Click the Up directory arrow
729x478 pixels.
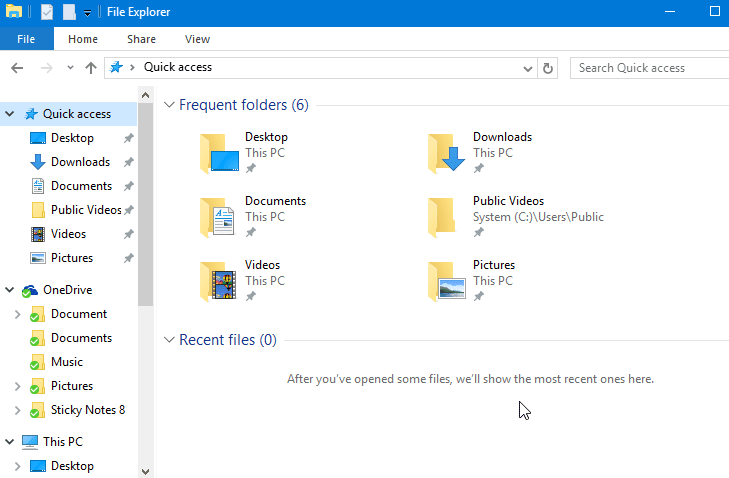(x=91, y=68)
